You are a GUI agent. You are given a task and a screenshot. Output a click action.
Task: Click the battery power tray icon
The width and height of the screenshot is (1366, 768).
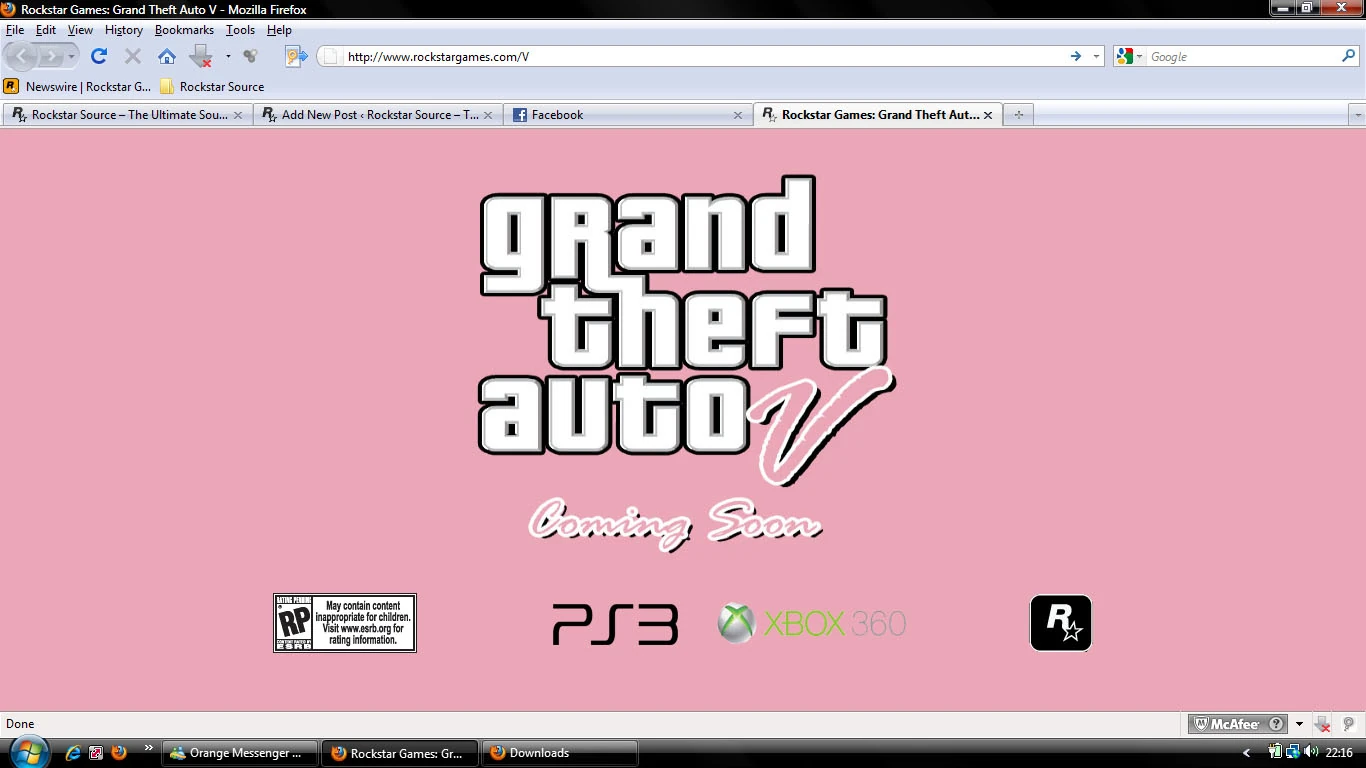(x=1275, y=752)
